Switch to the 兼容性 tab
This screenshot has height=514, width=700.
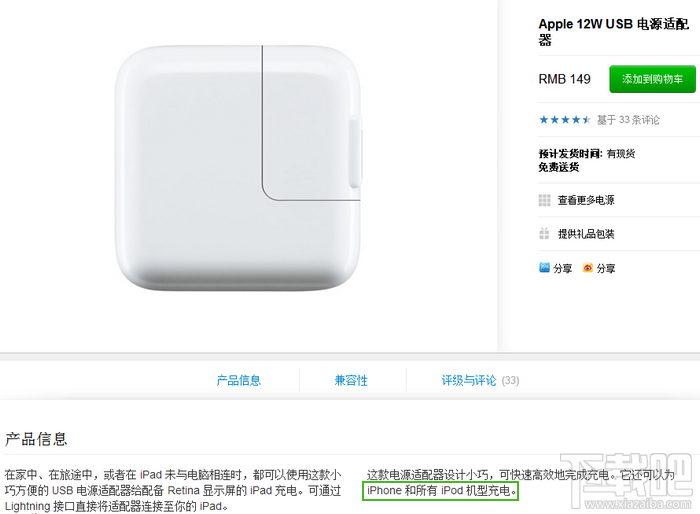(x=351, y=380)
